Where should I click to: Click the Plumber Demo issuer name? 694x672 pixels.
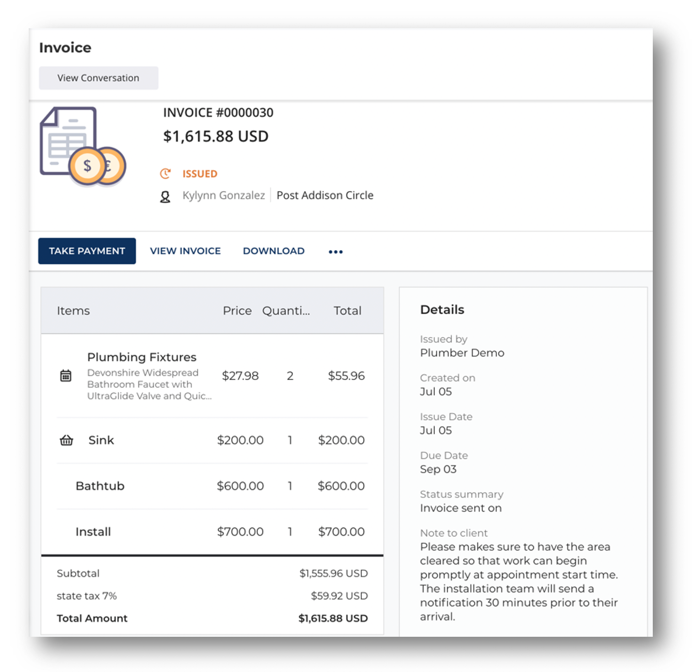(462, 353)
